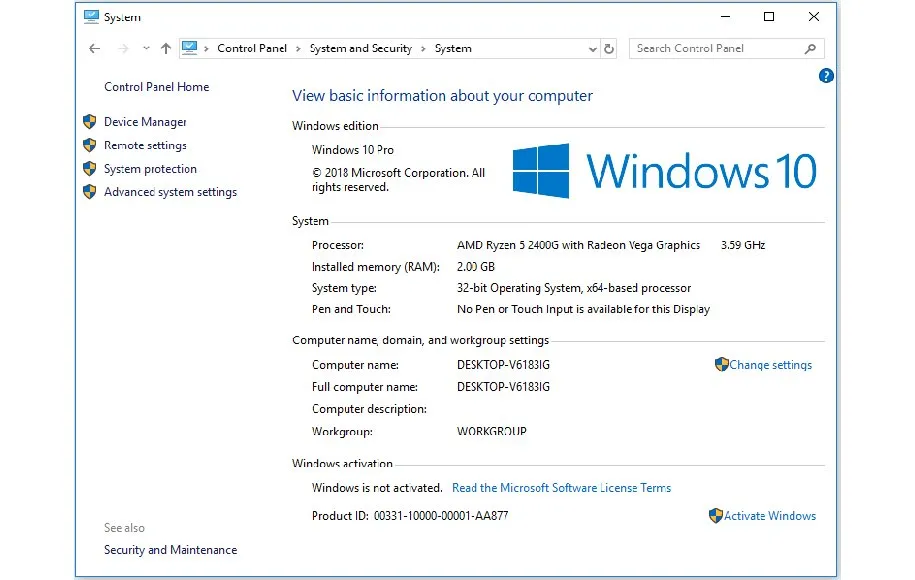The width and height of the screenshot is (915, 580).
Task: Open Help via blue question mark icon
Action: (826, 76)
